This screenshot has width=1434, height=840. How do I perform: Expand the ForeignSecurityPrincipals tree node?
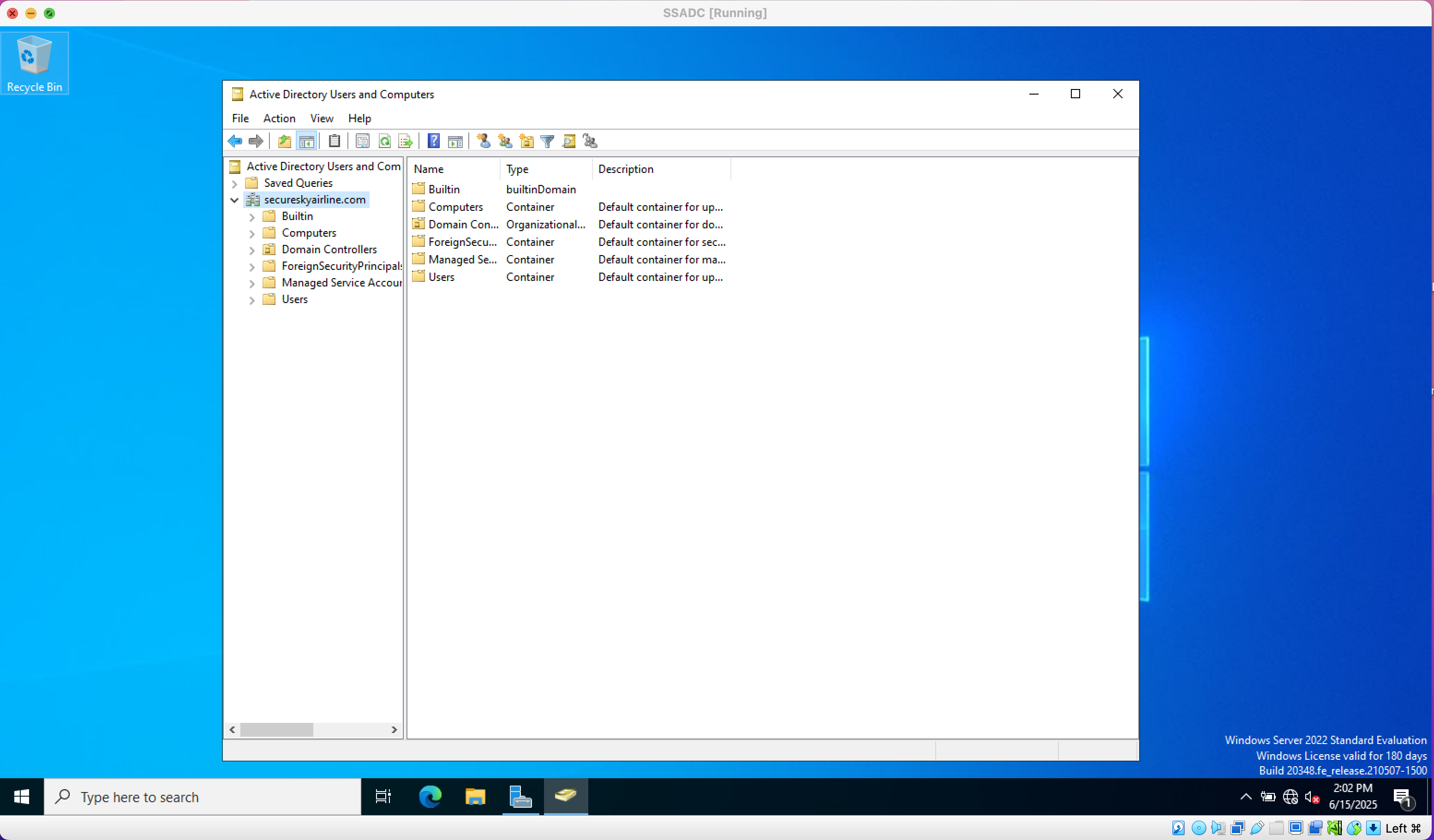pos(252,266)
